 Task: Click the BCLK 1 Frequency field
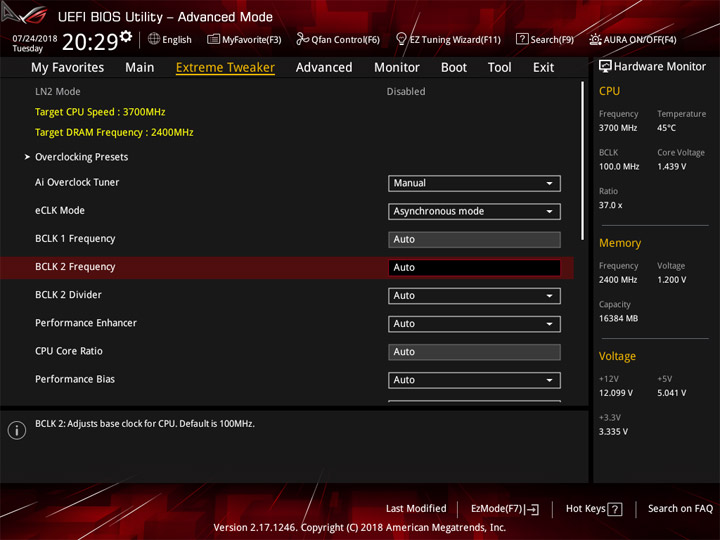coord(474,240)
